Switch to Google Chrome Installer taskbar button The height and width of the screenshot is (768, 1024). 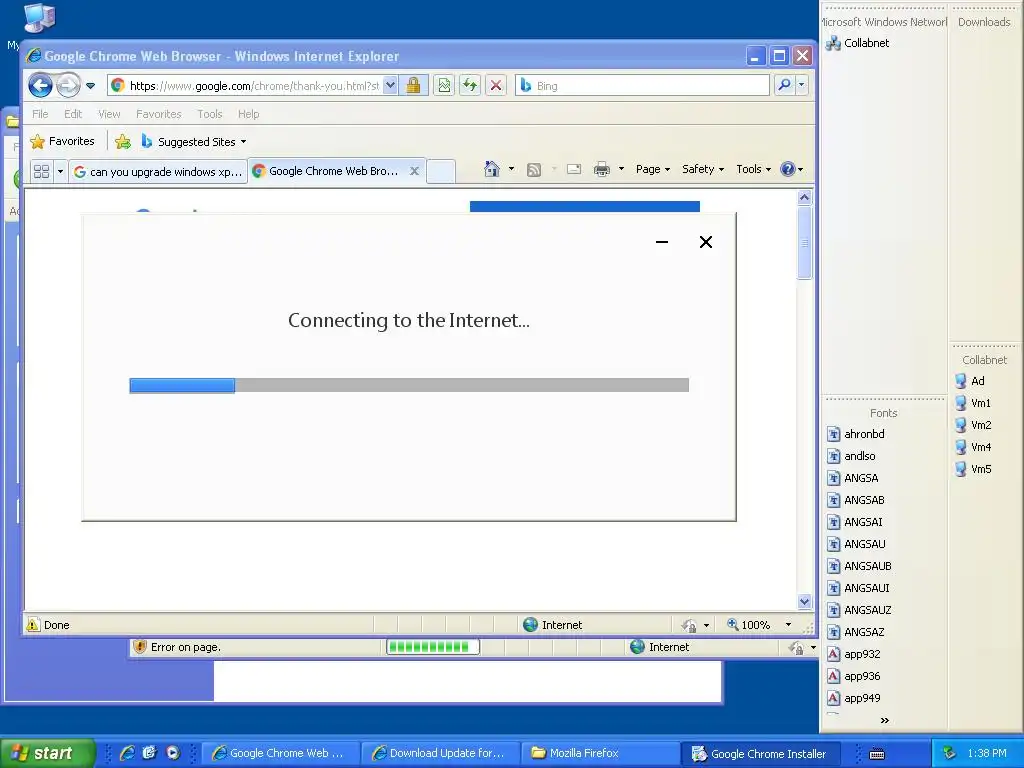[x=760, y=754]
